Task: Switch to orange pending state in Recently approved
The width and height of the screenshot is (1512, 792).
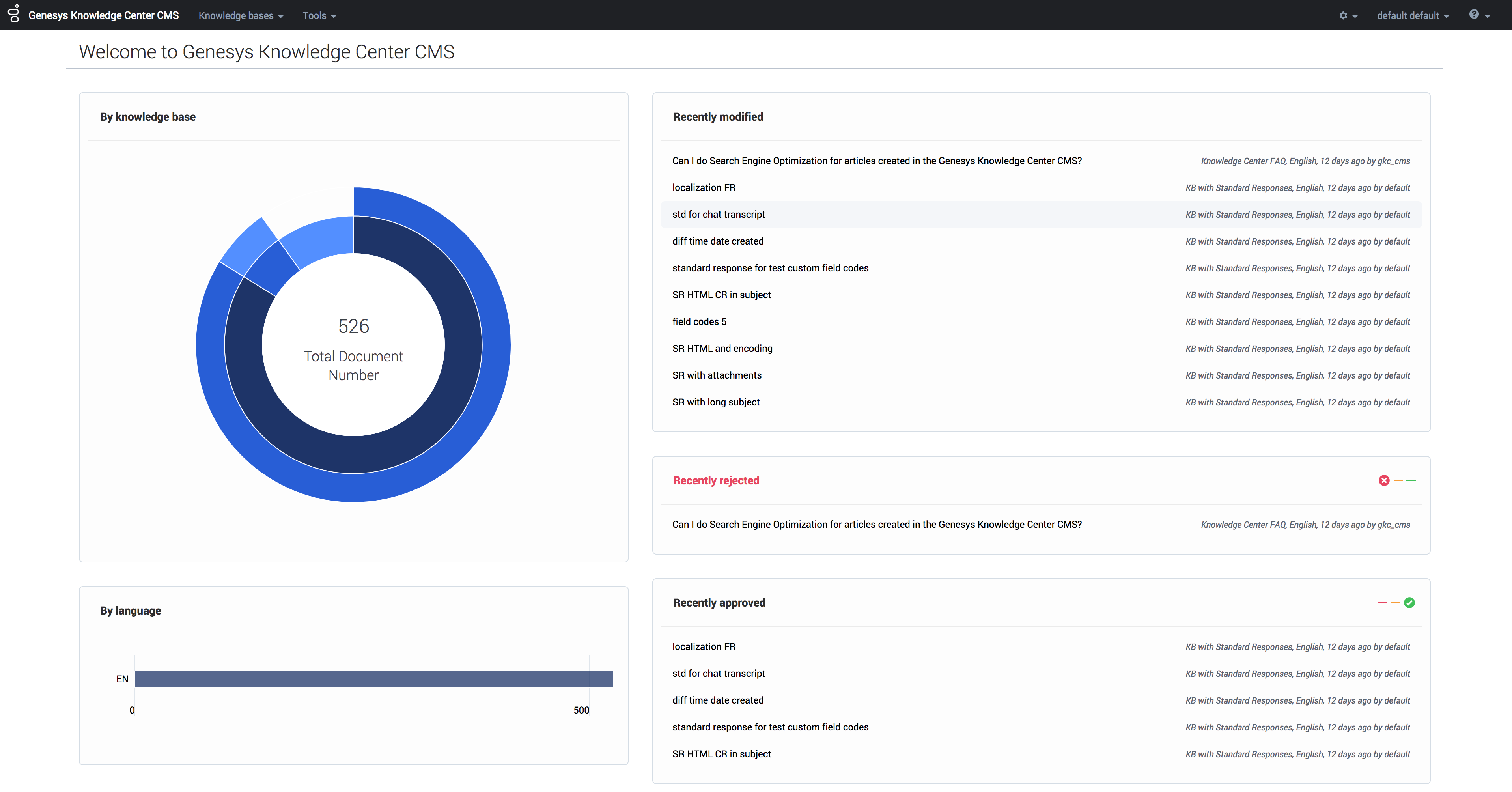Action: point(1395,602)
